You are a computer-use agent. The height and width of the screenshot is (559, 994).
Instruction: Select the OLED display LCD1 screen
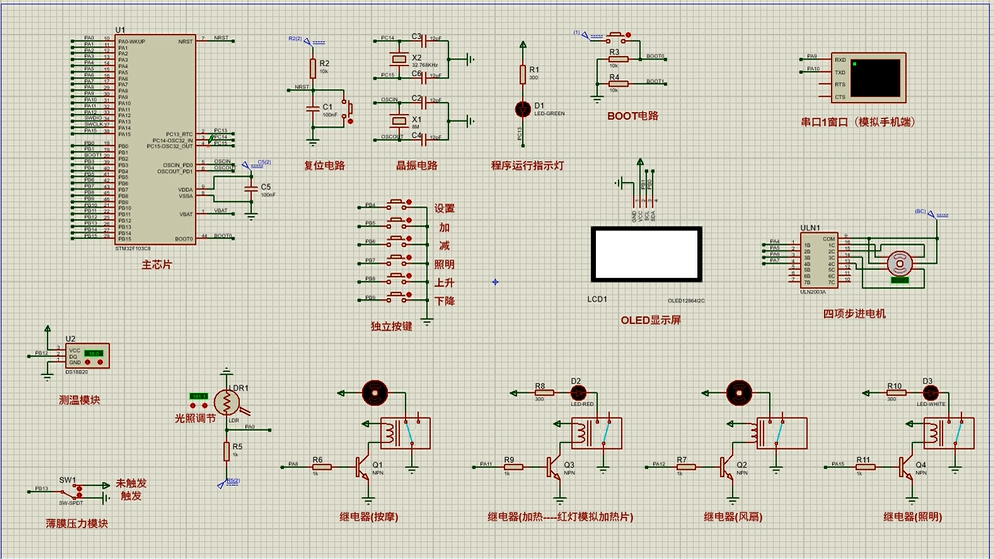[x=645, y=255]
